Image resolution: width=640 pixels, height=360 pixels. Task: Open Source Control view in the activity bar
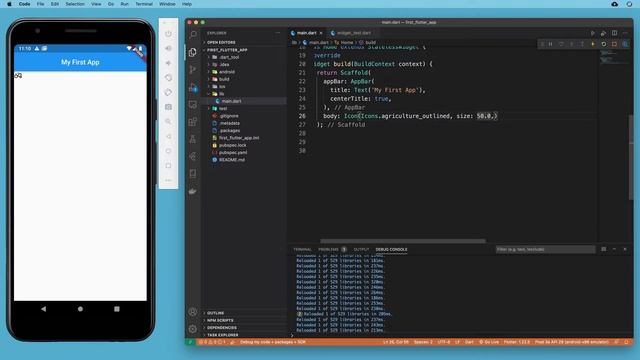[193, 69]
